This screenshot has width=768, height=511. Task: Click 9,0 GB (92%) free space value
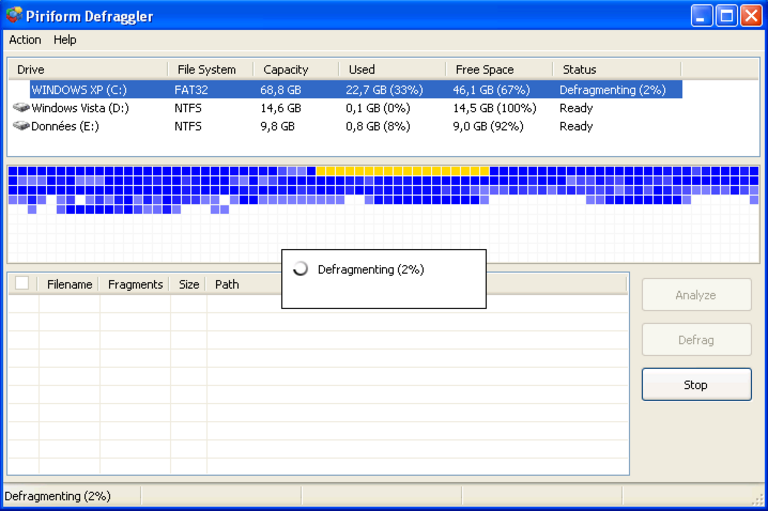pyautogui.click(x=488, y=126)
